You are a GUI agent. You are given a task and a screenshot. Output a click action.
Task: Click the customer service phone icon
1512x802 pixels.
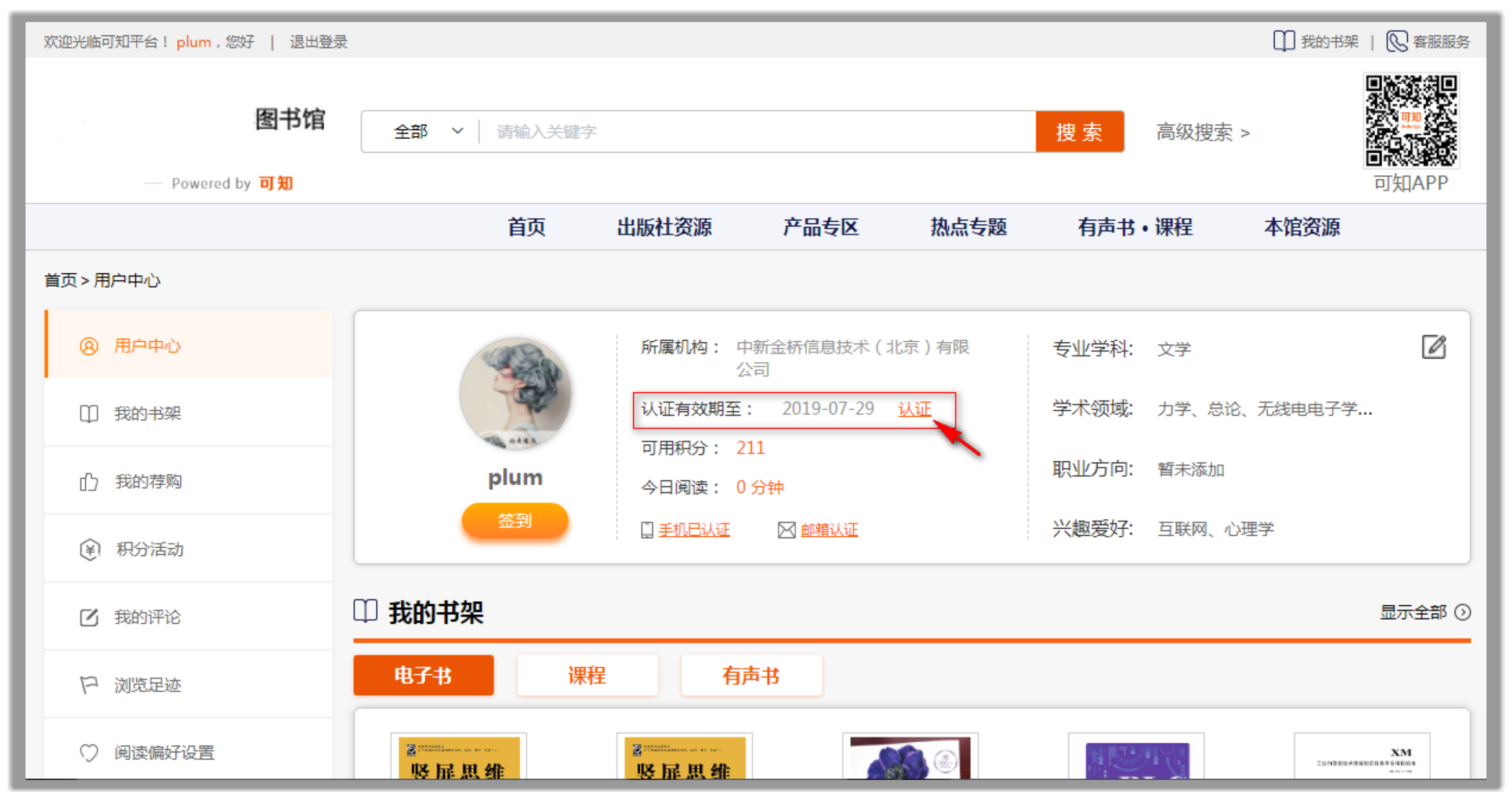(1397, 42)
